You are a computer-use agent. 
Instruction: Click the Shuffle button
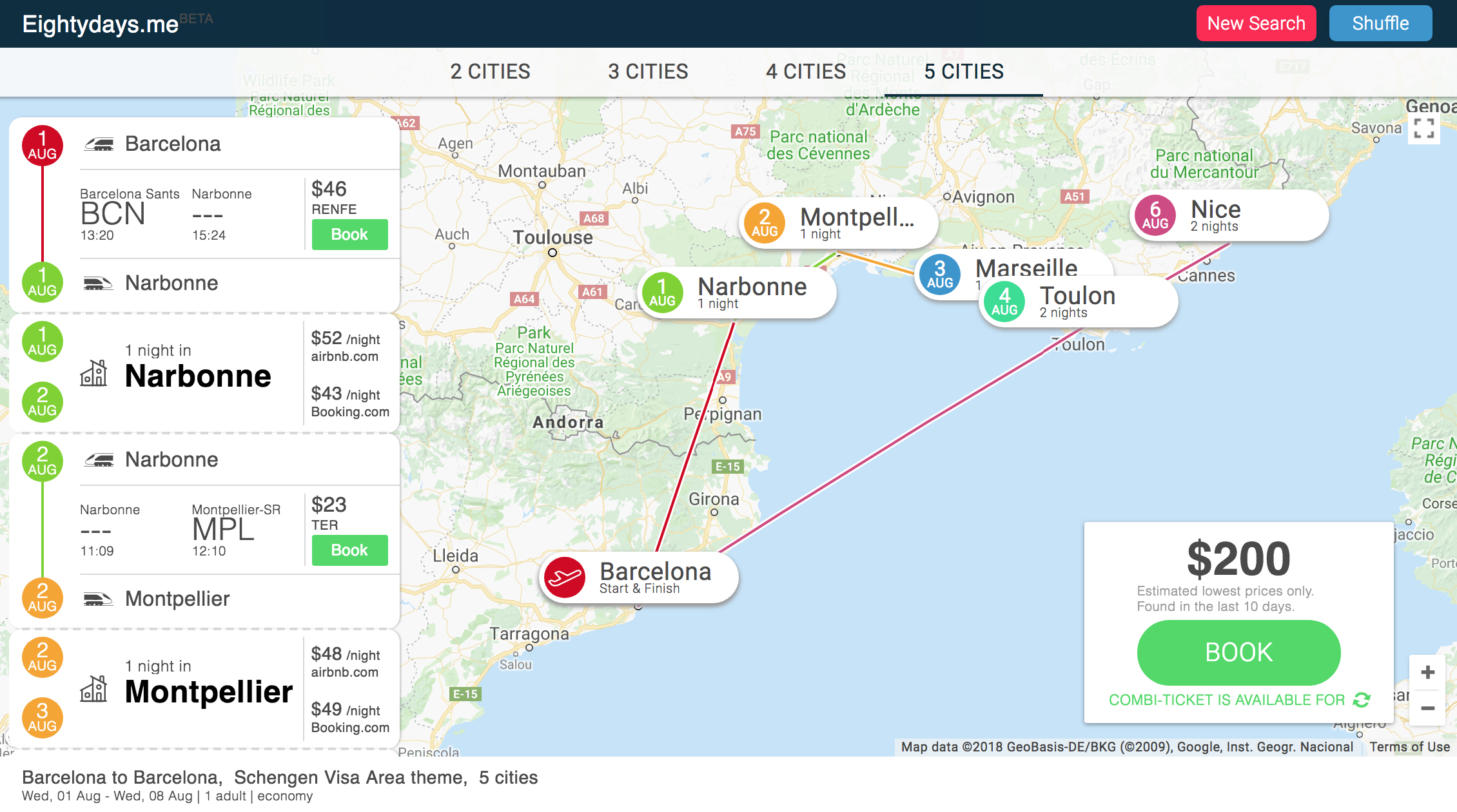pos(1380,23)
